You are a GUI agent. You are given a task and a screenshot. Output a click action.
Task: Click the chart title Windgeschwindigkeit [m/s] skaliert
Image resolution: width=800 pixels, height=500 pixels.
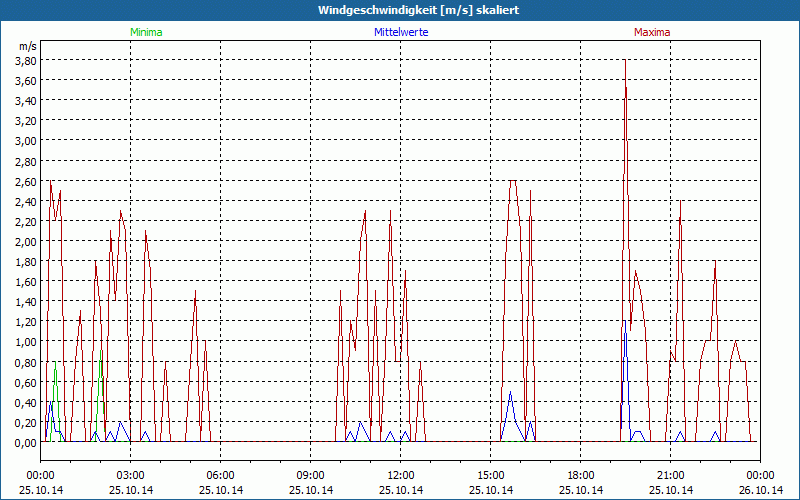coord(418,10)
